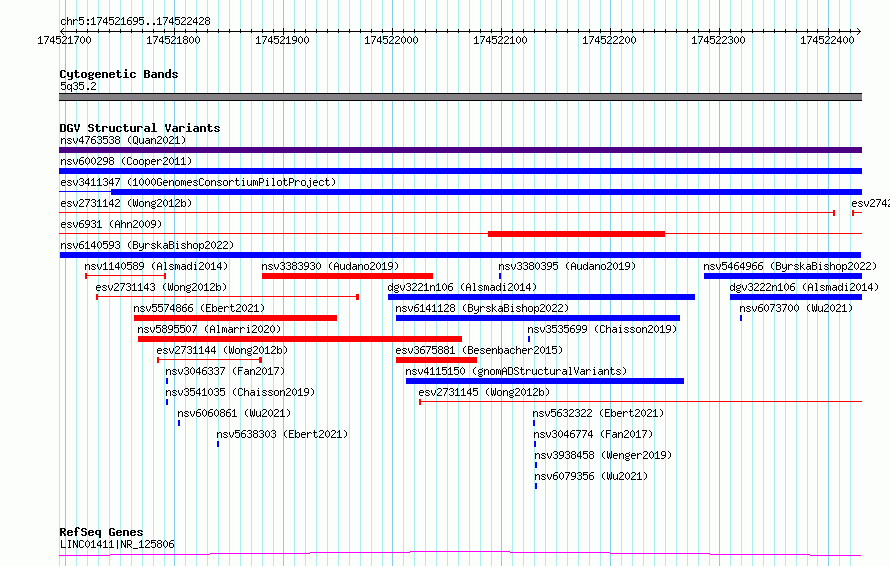The image size is (890, 566).
Task: Click the nsv4763538 (Quan2021) variant label
Action: pos(123,140)
